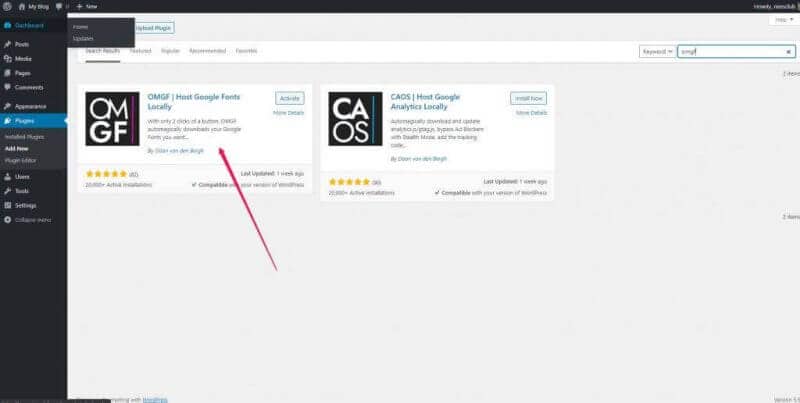The image size is (800, 403).
Task: Open the comments bubble icon in admin bar
Action: click(x=59, y=7)
